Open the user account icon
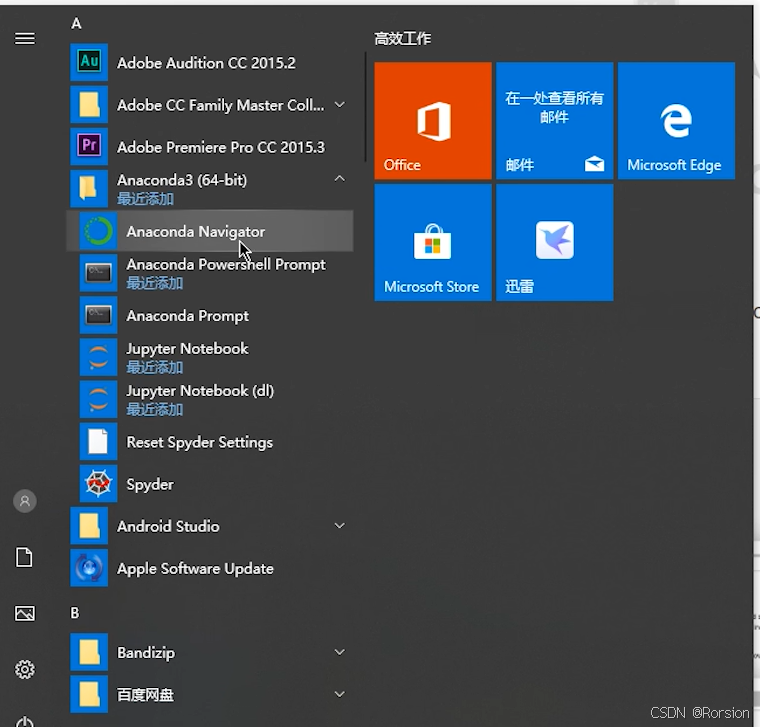The height and width of the screenshot is (727, 760). pyautogui.click(x=25, y=501)
